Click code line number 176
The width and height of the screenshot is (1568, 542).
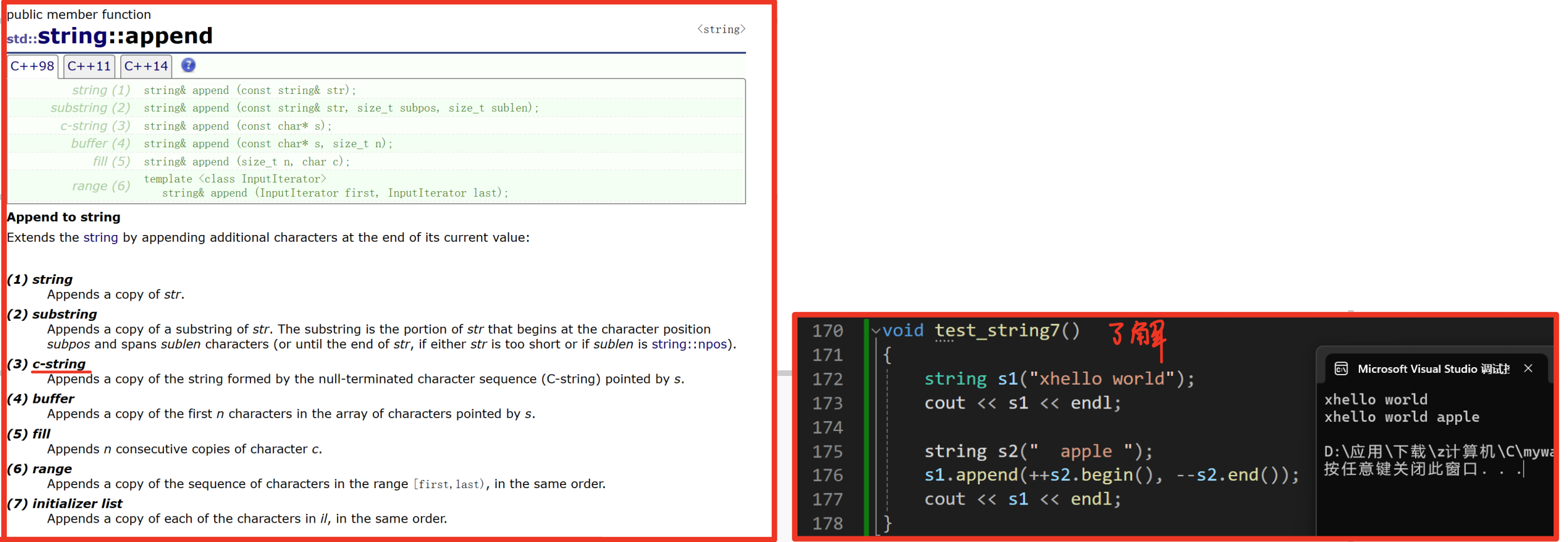pyautogui.click(x=828, y=476)
